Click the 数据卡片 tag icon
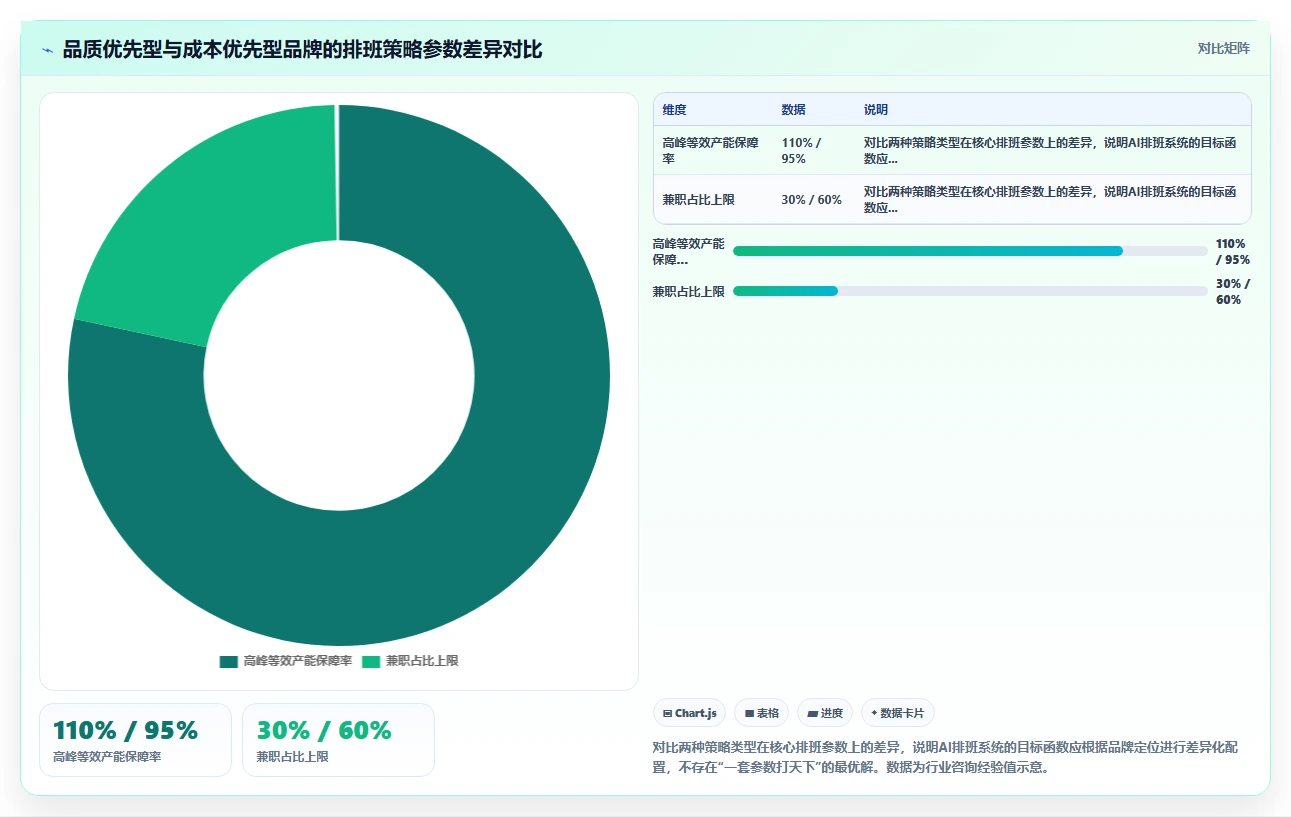Image resolution: width=1291 pixels, height=817 pixels. coord(874,714)
